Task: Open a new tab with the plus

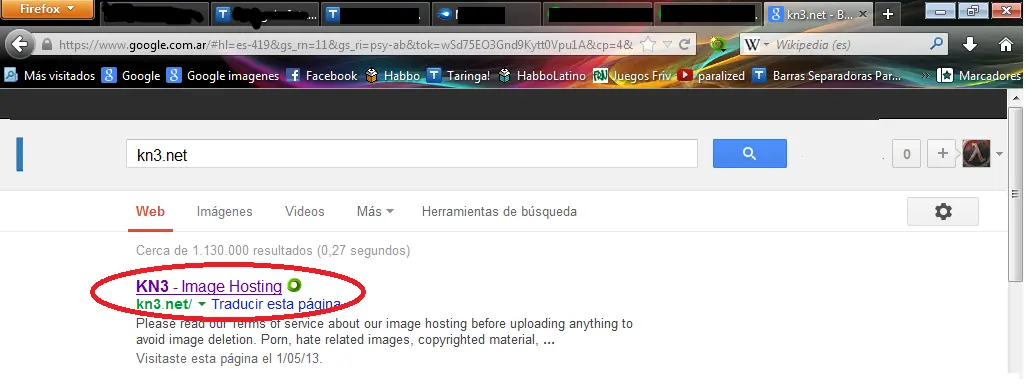Action: 887,14
